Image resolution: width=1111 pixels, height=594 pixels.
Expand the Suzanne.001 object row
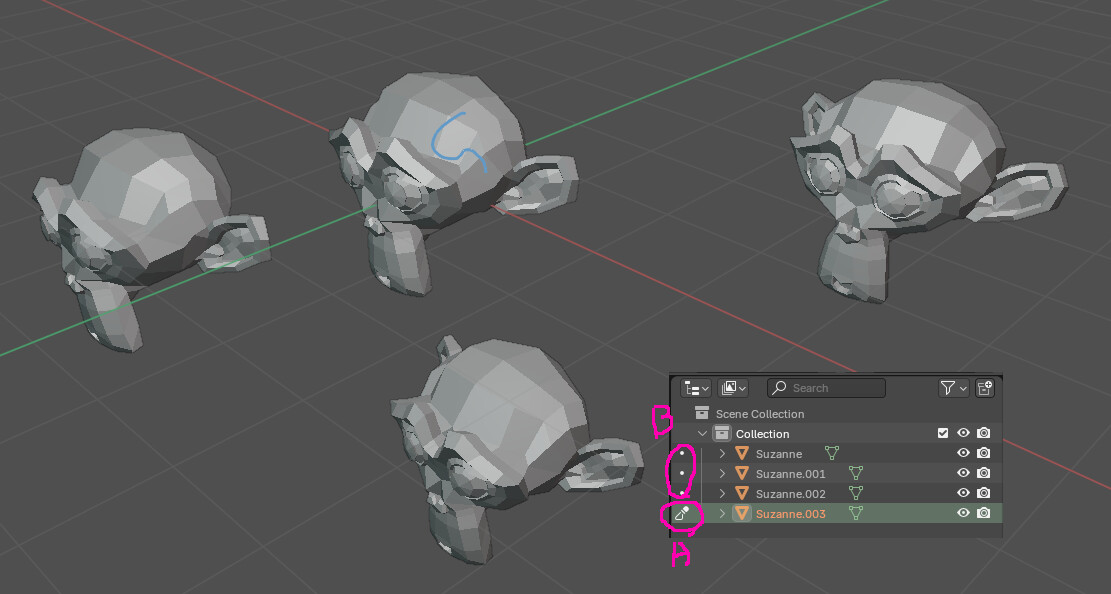click(722, 473)
